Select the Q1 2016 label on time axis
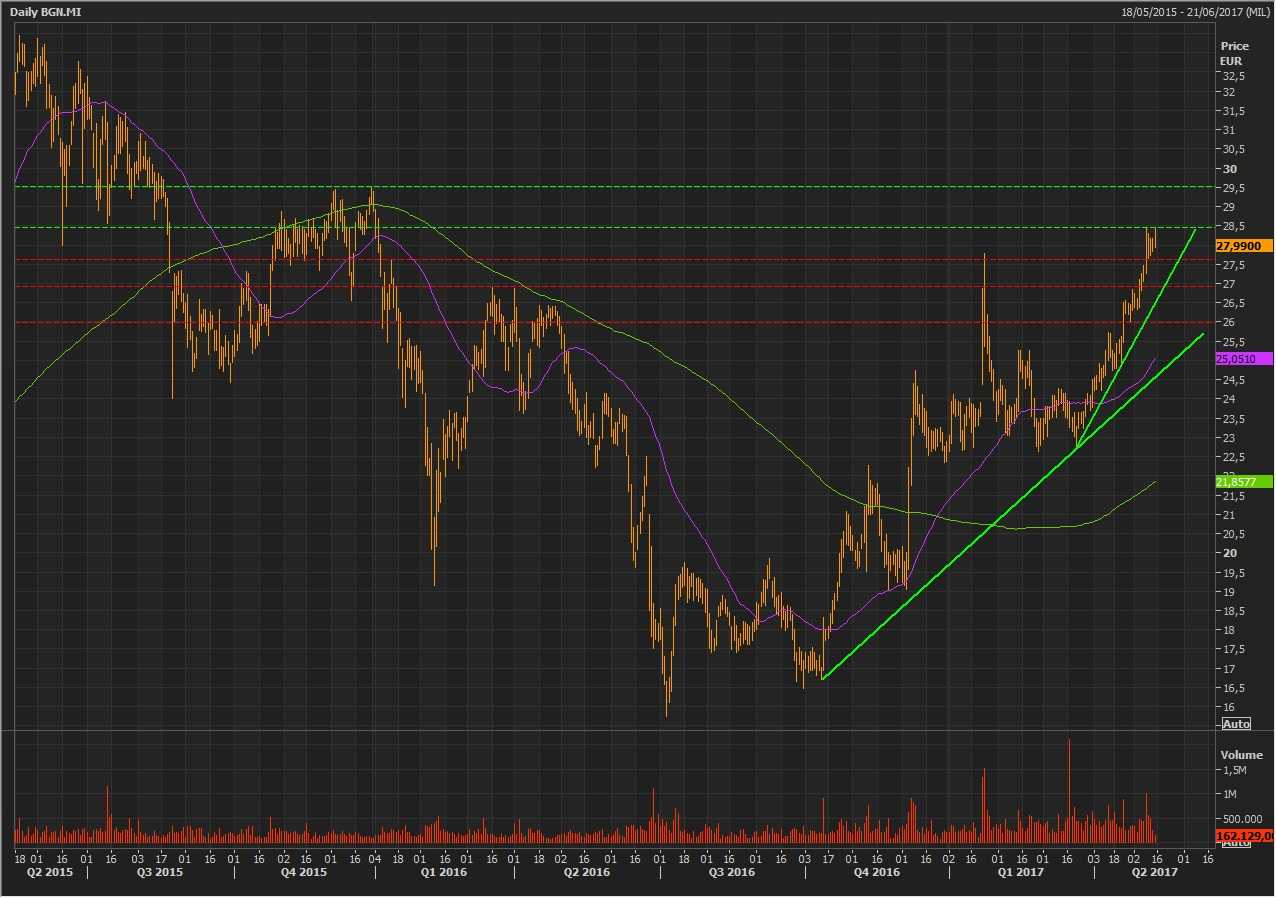The width and height of the screenshot is (1276, 898). point(444,873)
